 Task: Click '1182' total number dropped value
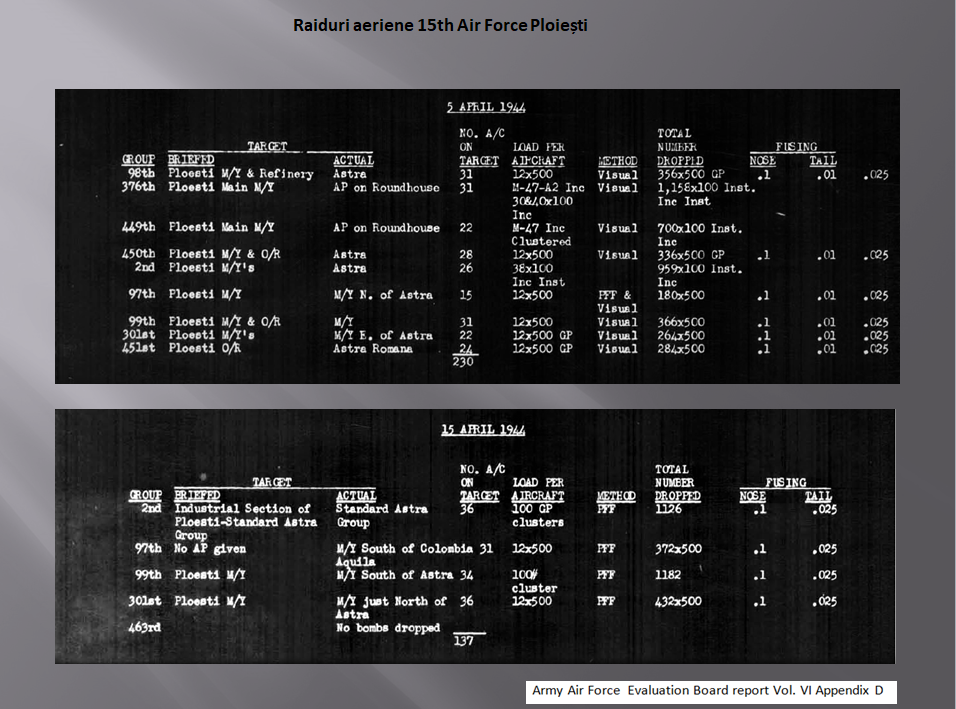click(668, 574)
